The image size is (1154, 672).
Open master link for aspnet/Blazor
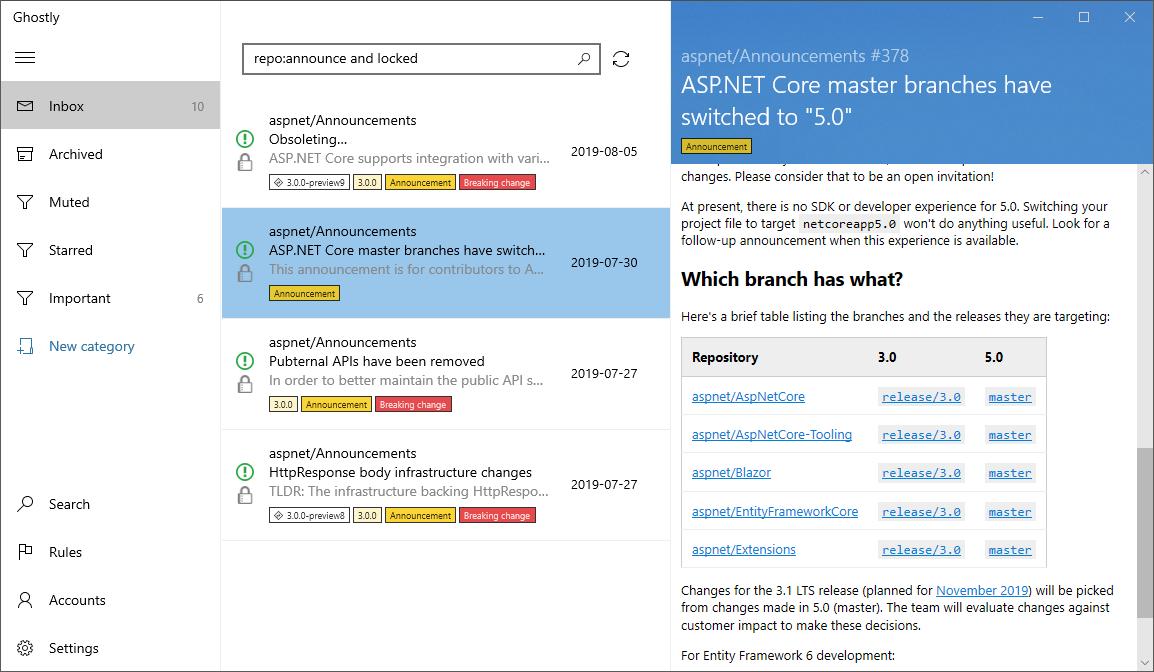(x=1010, y=473)
